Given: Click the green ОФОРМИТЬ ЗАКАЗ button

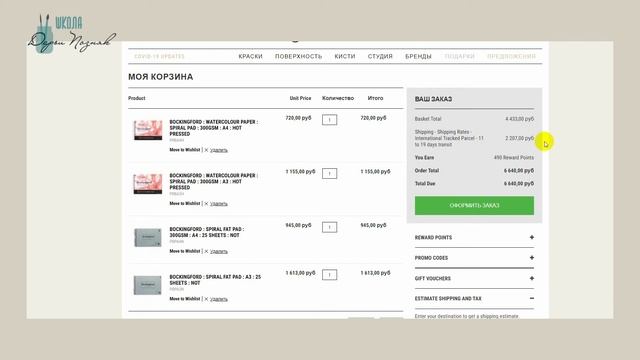Looking at the screenshot, I should point(474,205).
